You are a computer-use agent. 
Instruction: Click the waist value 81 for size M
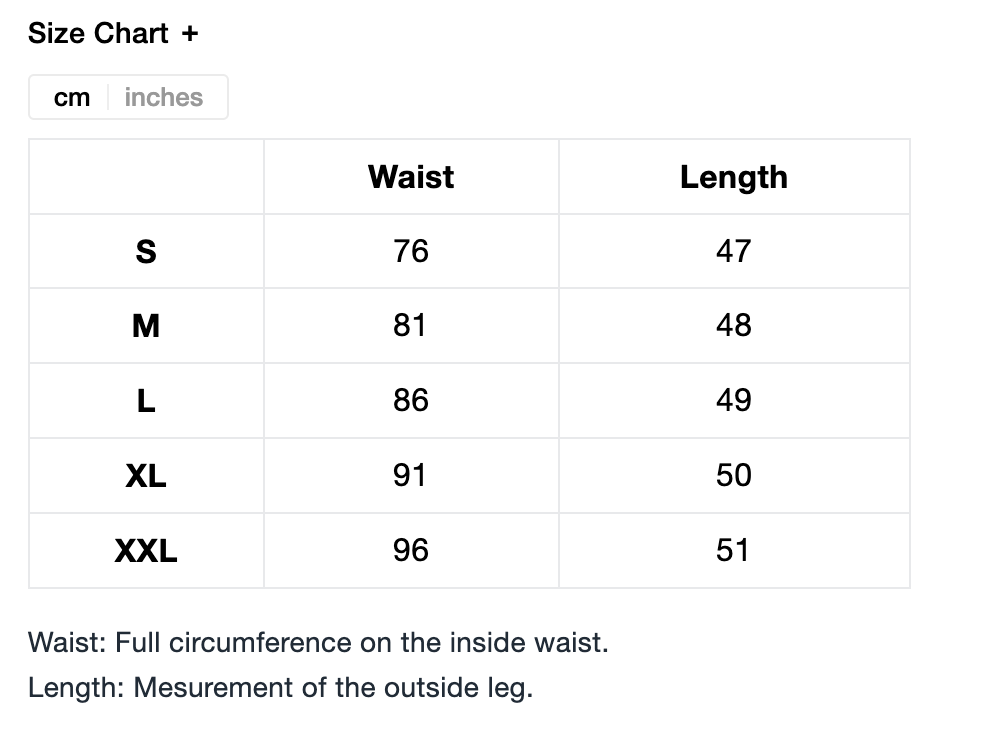pos(410,326)
